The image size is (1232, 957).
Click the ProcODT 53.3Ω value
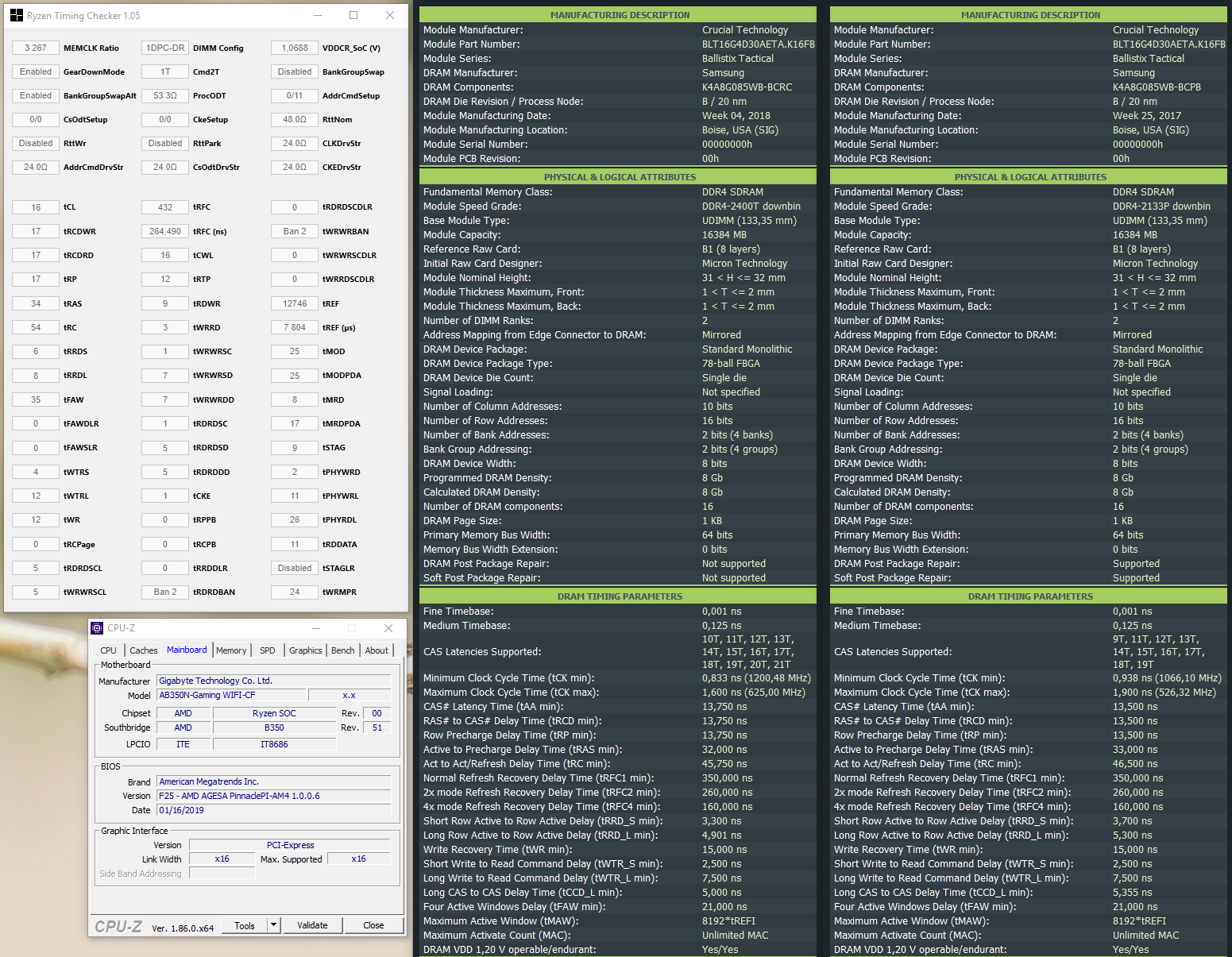click(165, 95)
